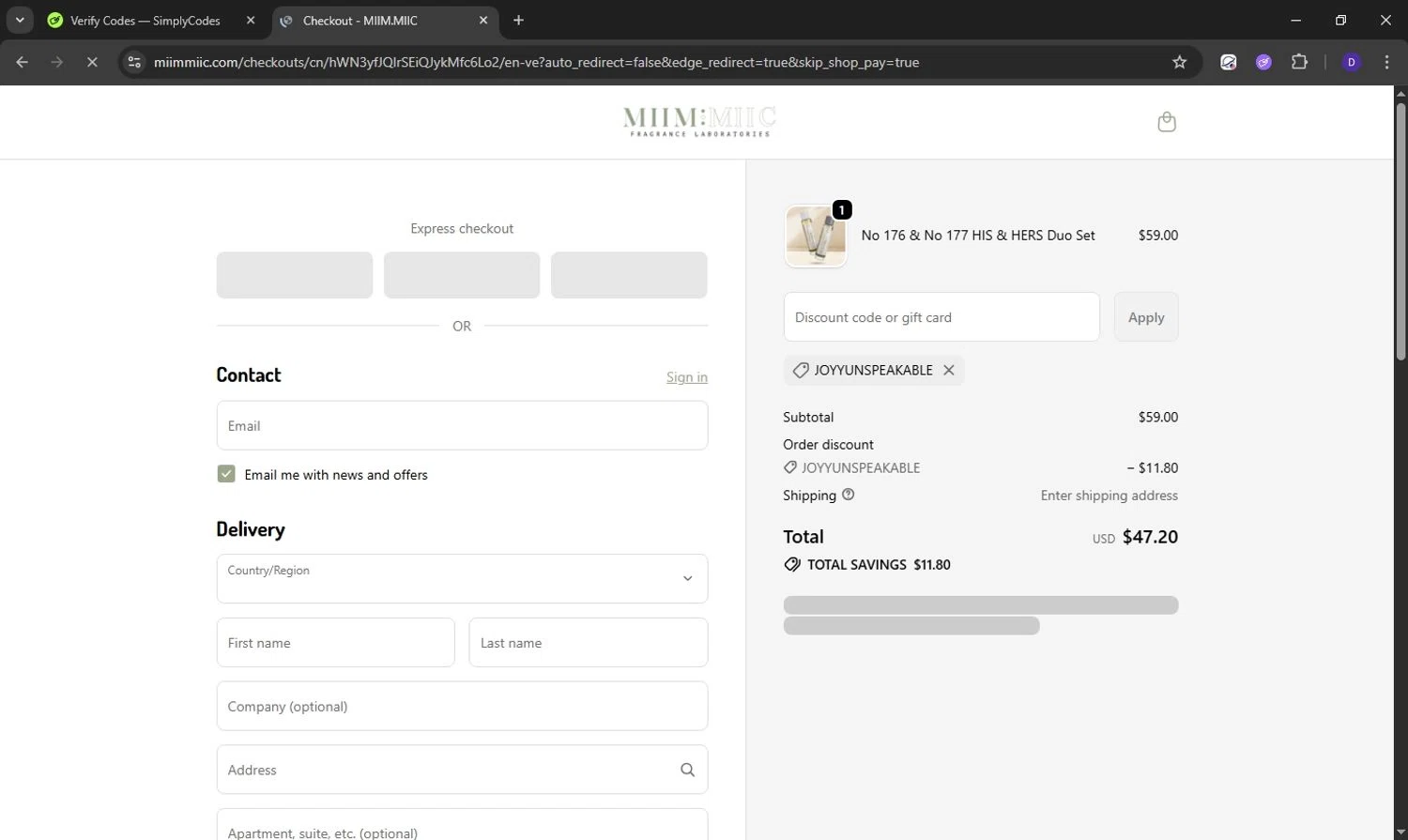Open the Chrome three-dot menu
Viewport: 1408px width, 840px height.
tap(1386, 62)
